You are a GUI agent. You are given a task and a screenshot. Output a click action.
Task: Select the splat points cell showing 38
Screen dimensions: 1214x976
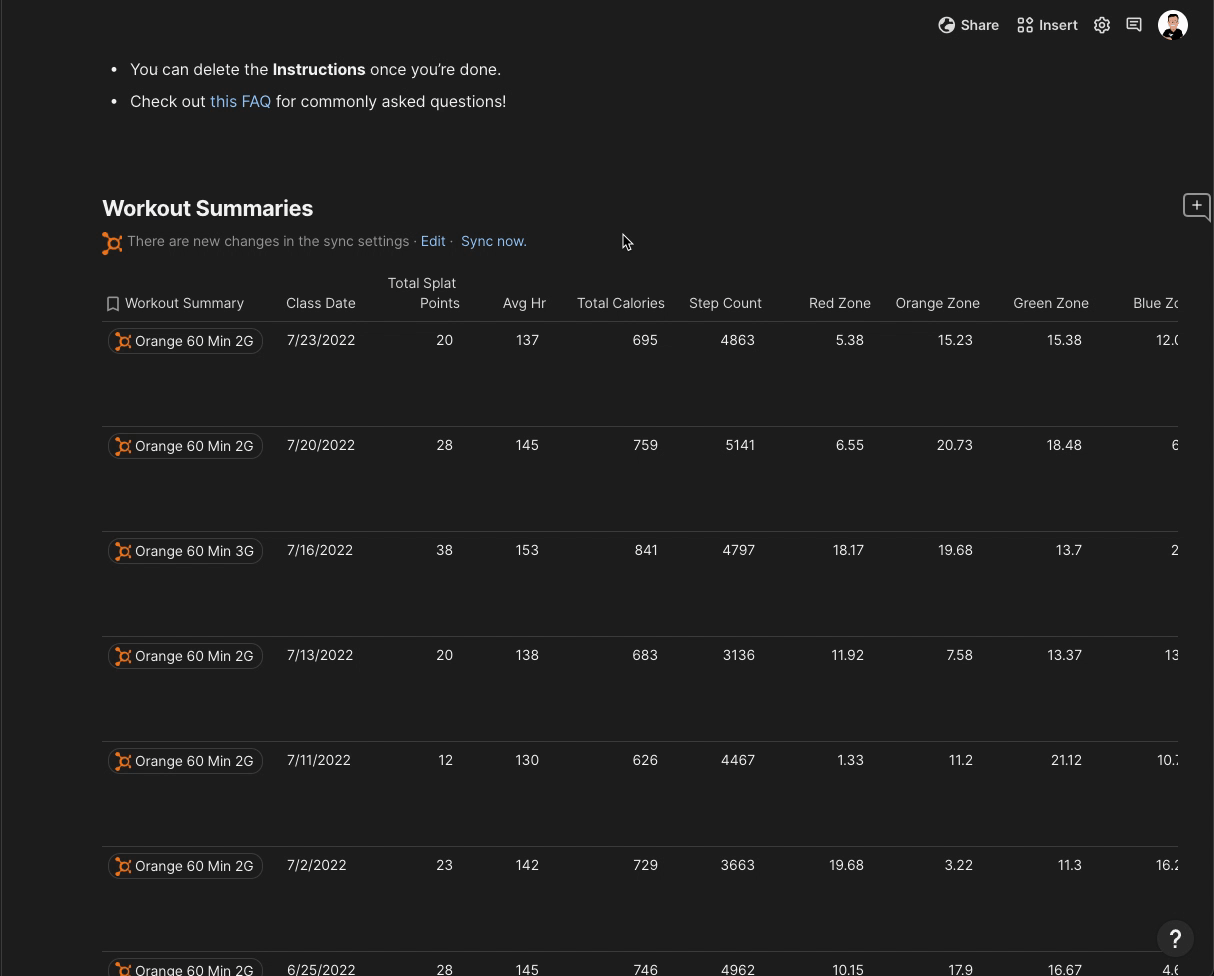[444, 550]
